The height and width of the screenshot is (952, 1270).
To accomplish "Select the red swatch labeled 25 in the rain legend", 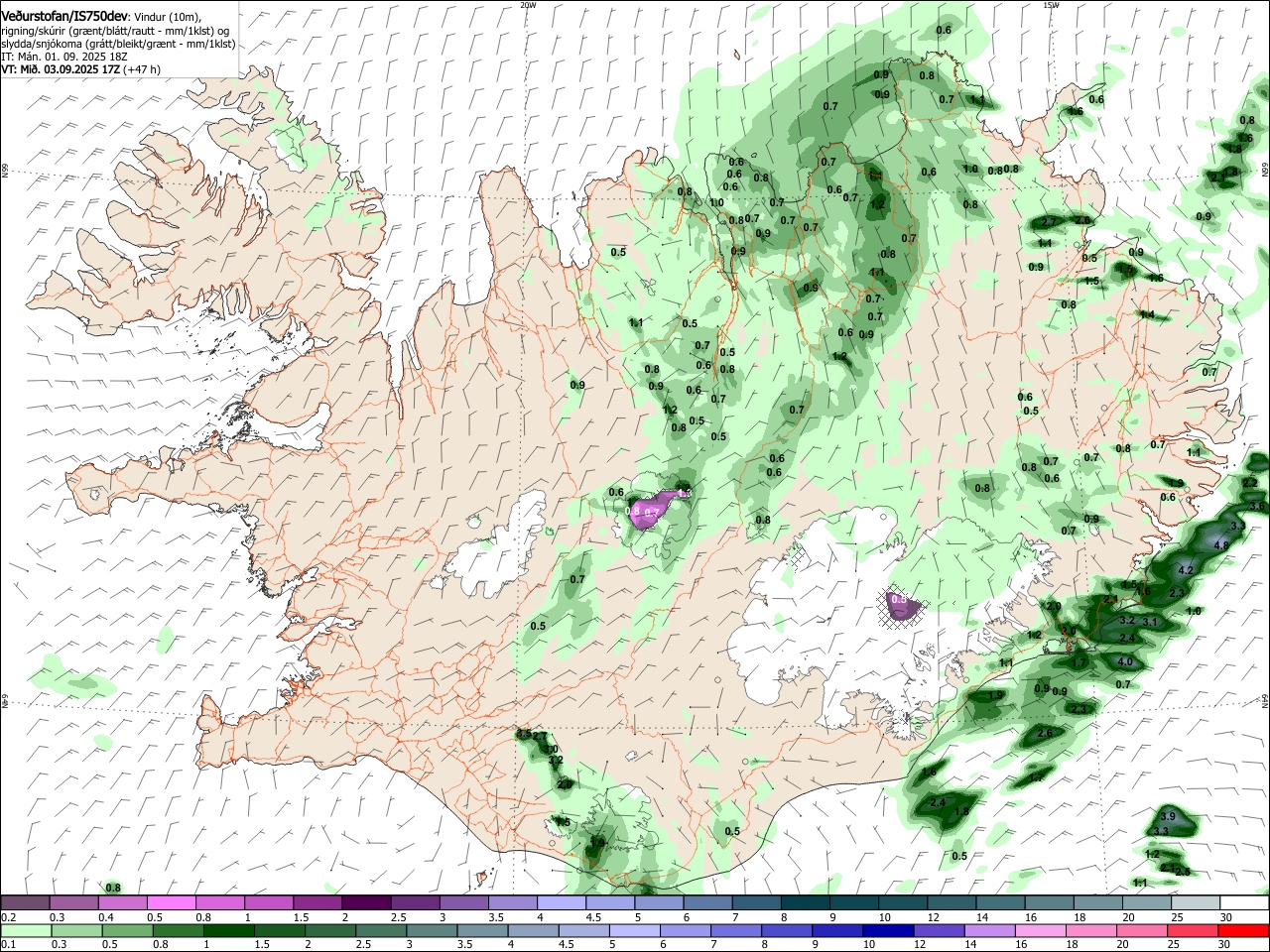I will [x=1194, y=930].
